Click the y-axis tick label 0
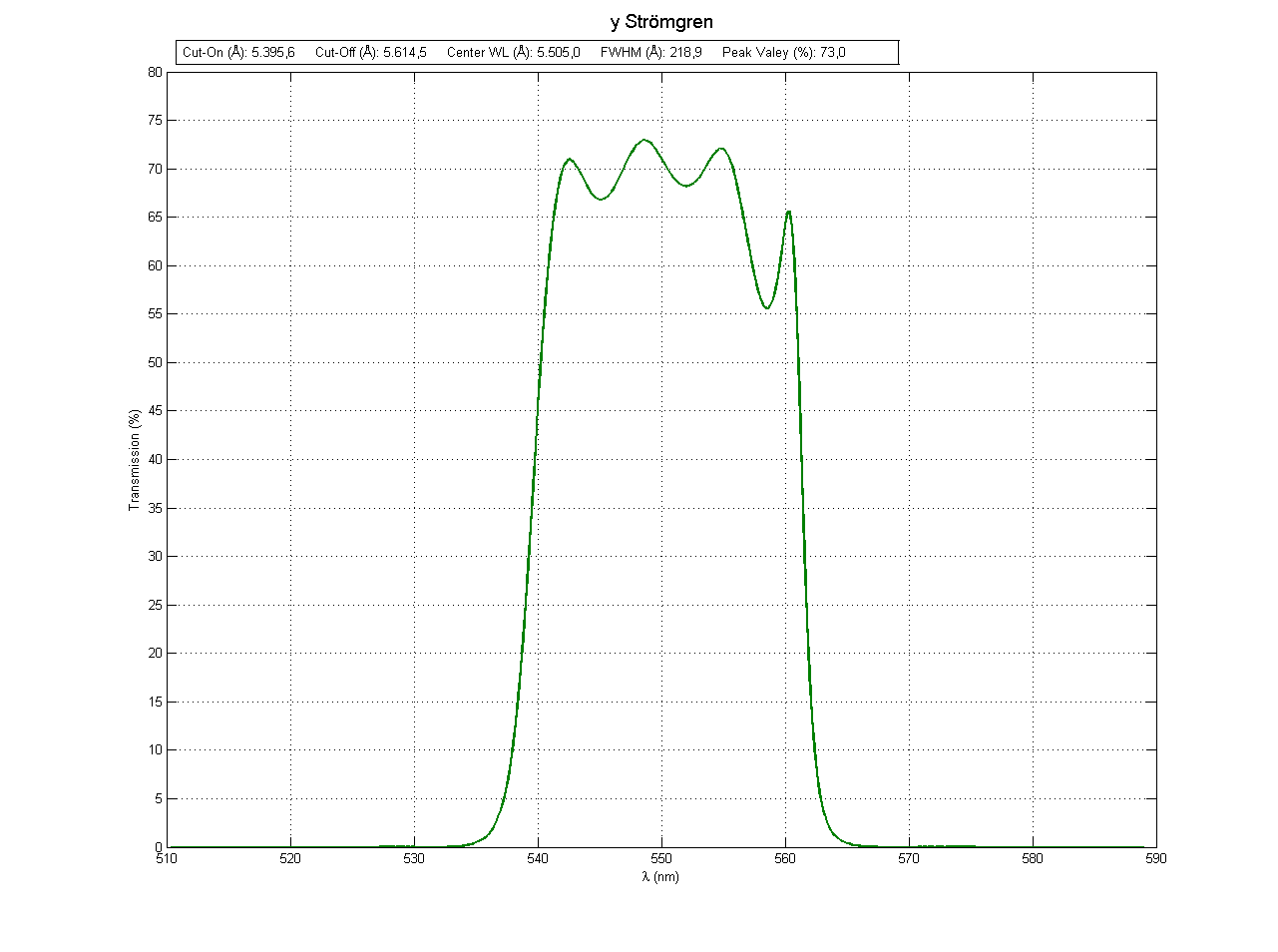The image size is (1278, 952). coord(160,847)
